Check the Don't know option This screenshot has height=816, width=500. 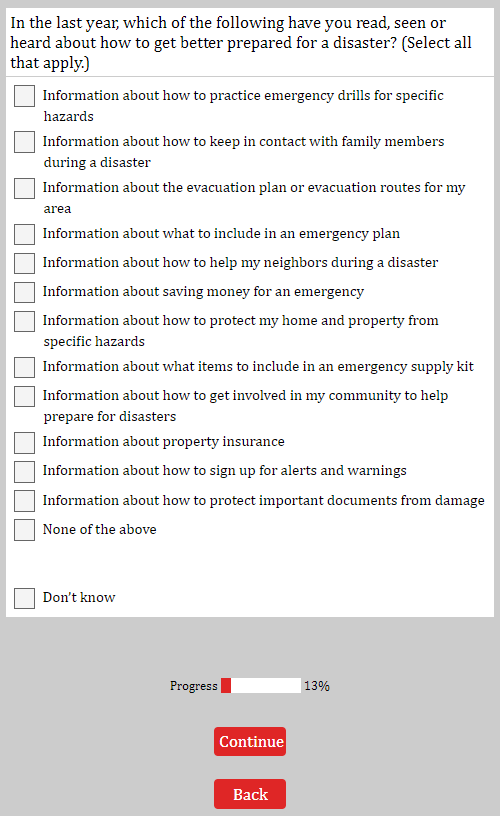point(24,598)
